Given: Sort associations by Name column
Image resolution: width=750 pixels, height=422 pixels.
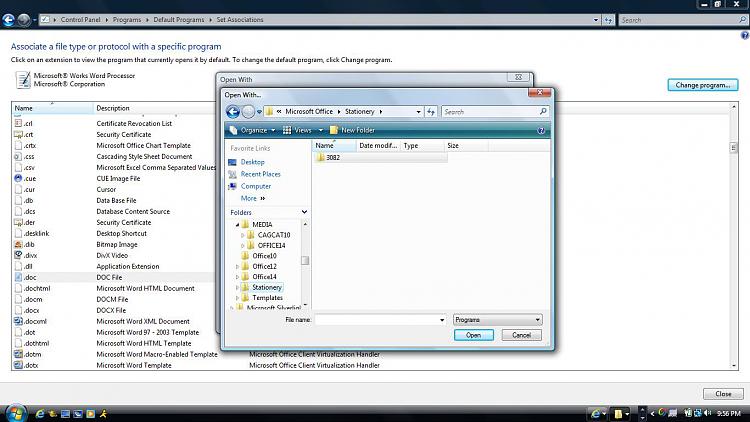Looking at the screenshot, I should click(52, 108).
